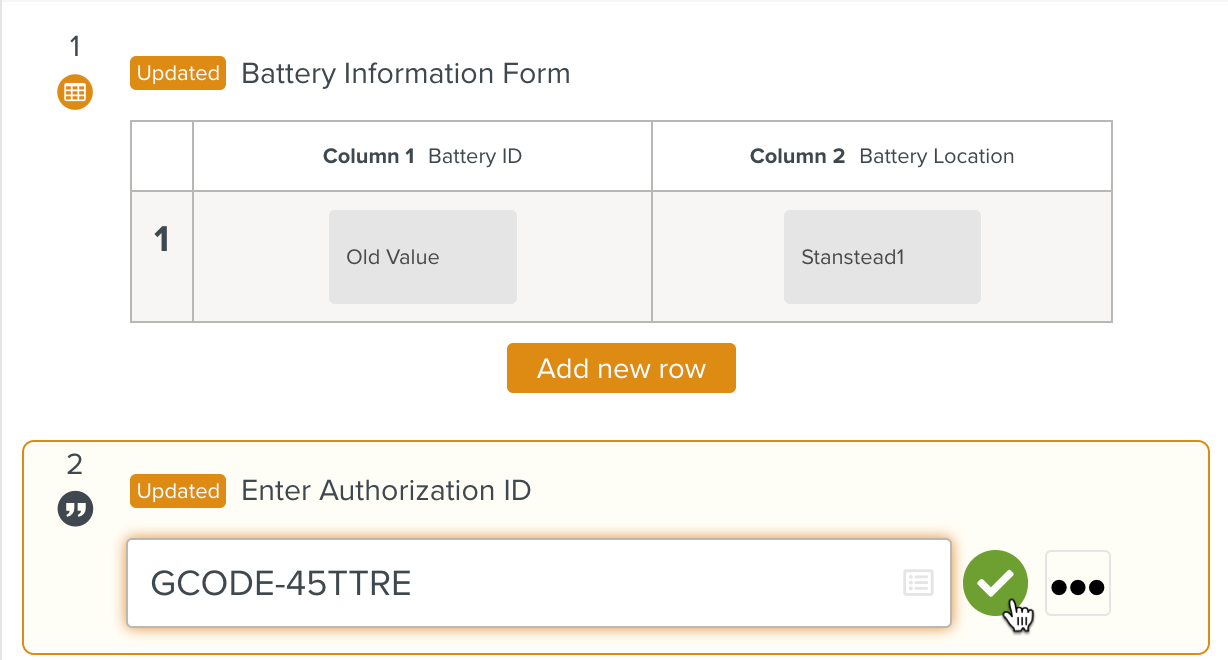This screenshot has height=660, width=1228.
Task: Click the dark quote icon for step 2
Action: click(x=75, y=510)
